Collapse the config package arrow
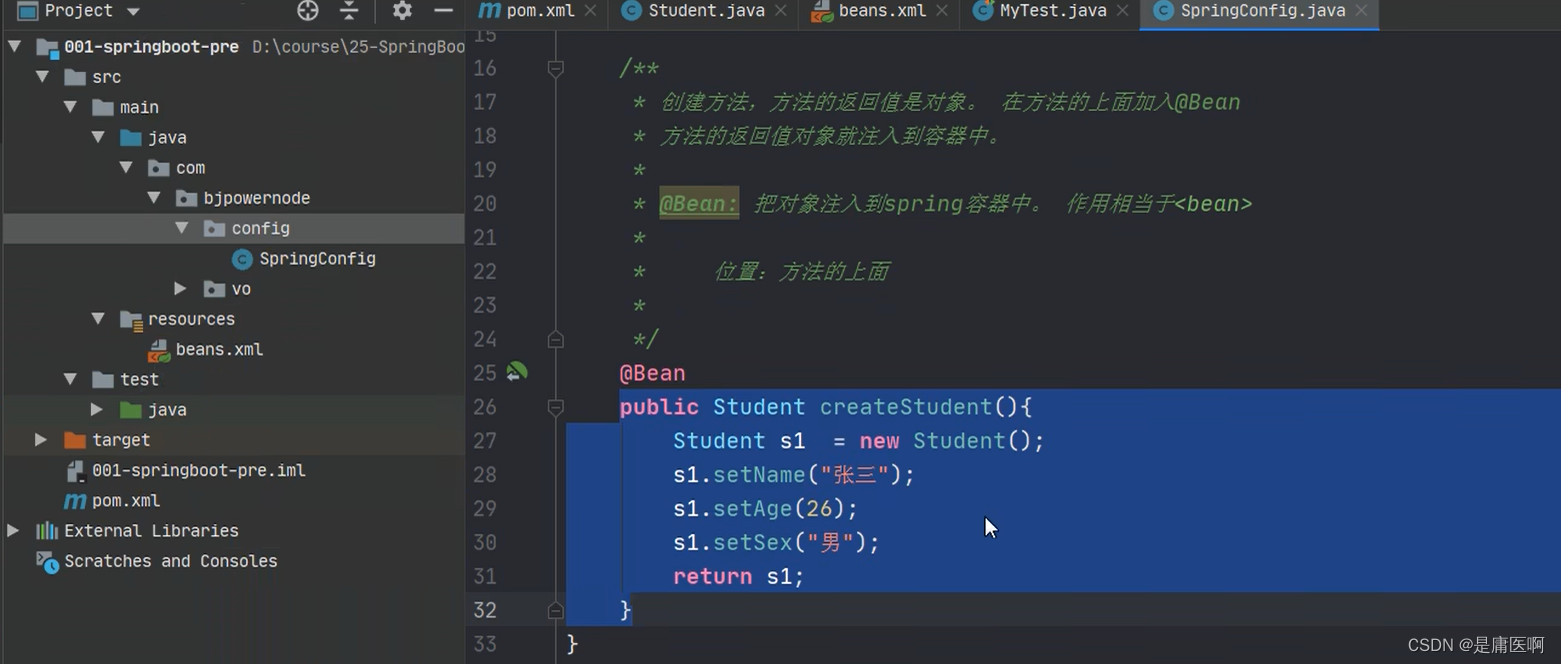The image size is (1561, 664). 182,228
